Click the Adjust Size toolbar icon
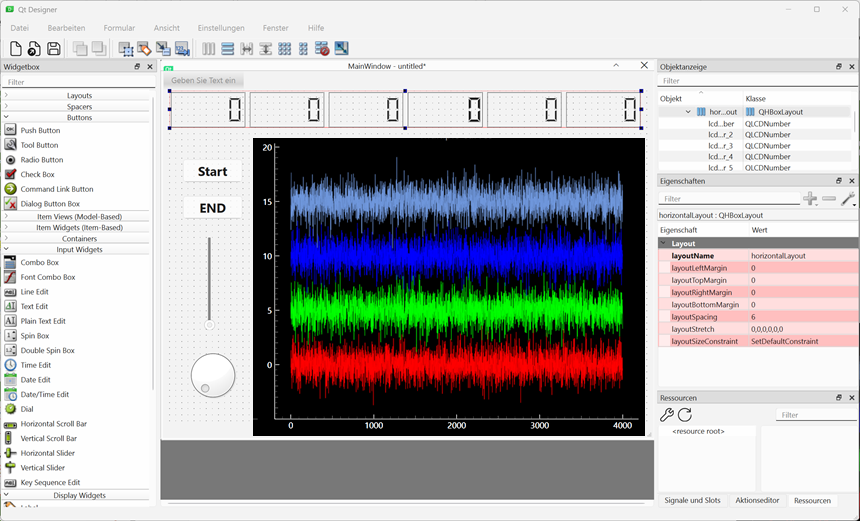860x521 pixels. (x=341, y=48)
